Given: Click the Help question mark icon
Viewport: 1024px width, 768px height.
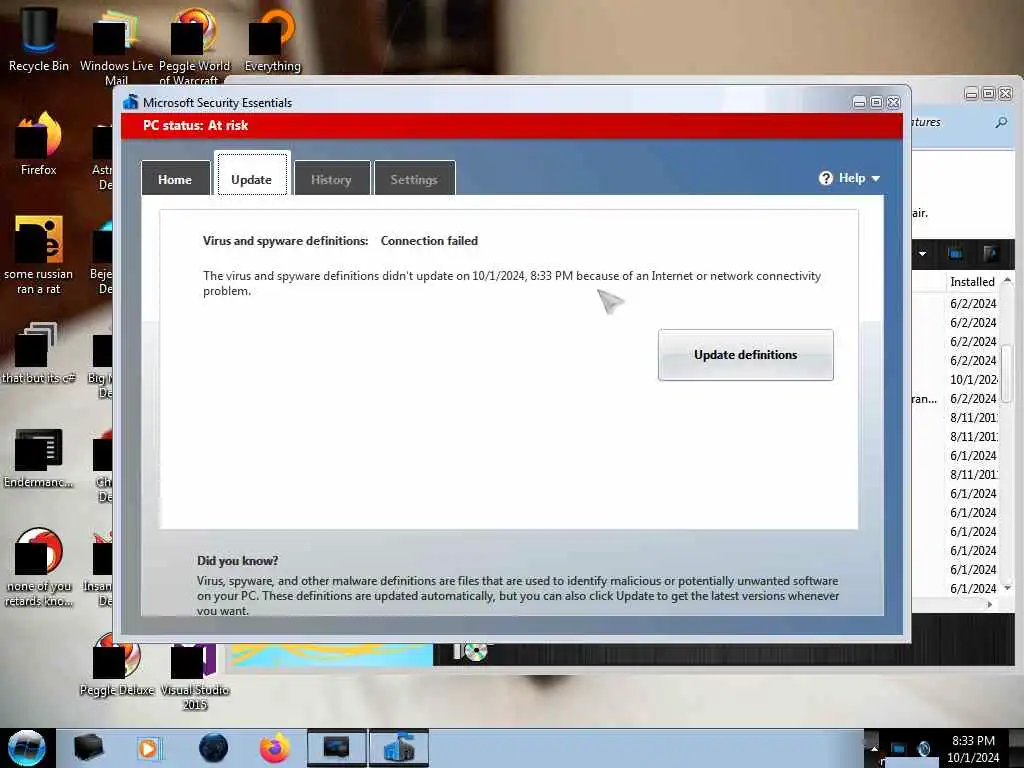Looking at the screenshot, I should (x=825, y=178).
